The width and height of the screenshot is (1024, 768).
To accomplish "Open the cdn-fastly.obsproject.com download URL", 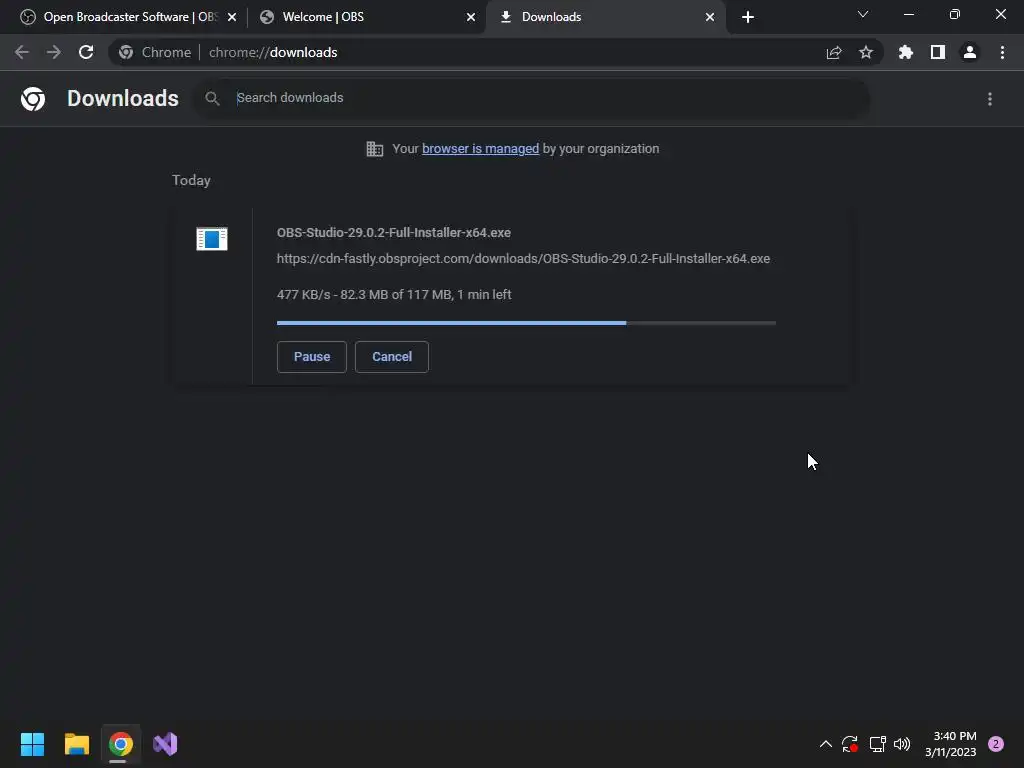I will [x=523, y=259].
